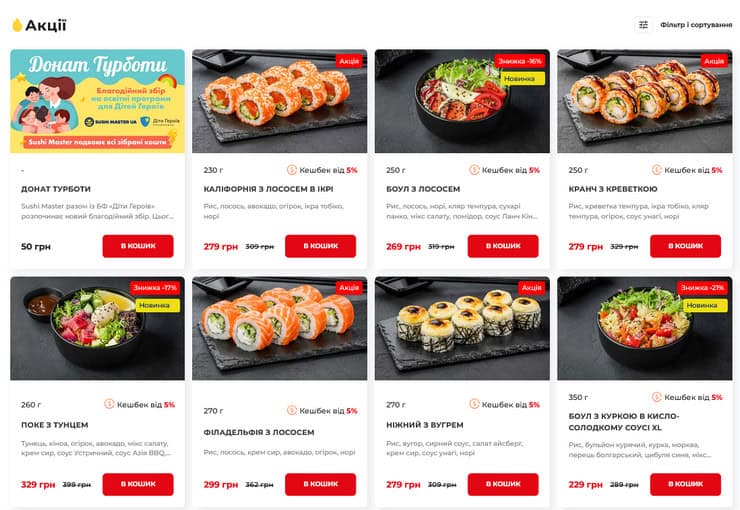Open Ніжний з вугрем product photo
Image resolution: width=740 pixels, height=510 pixels.
coord(462,328)
